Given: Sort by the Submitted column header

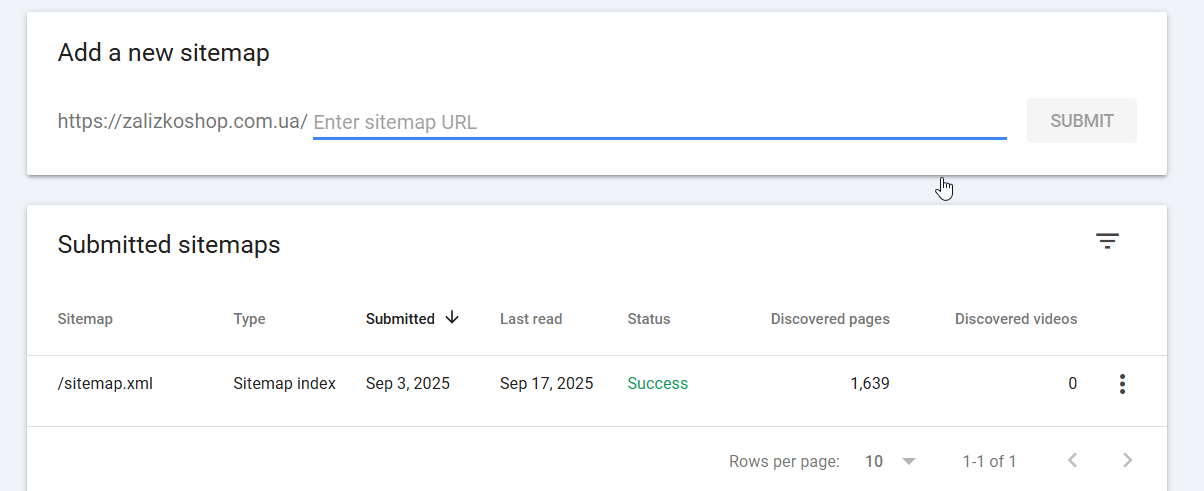Looking at the screenshot, I should (400, 319).
